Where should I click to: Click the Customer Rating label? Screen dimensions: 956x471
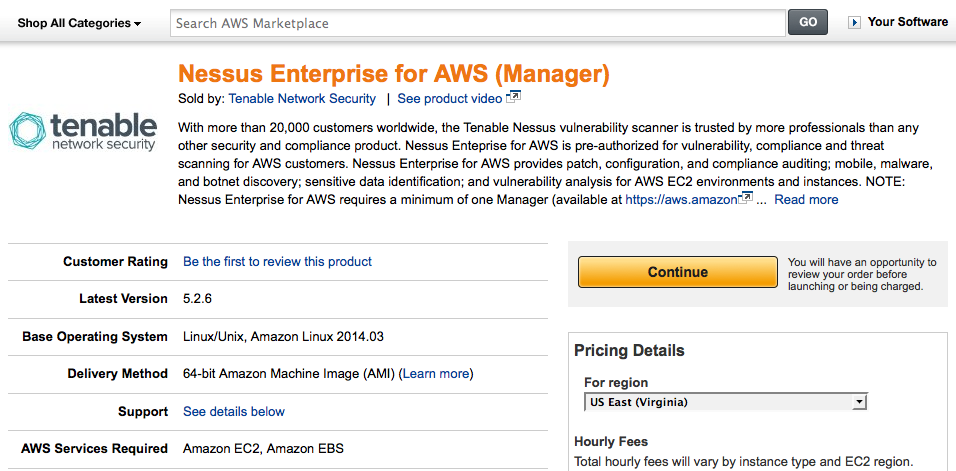115,261
